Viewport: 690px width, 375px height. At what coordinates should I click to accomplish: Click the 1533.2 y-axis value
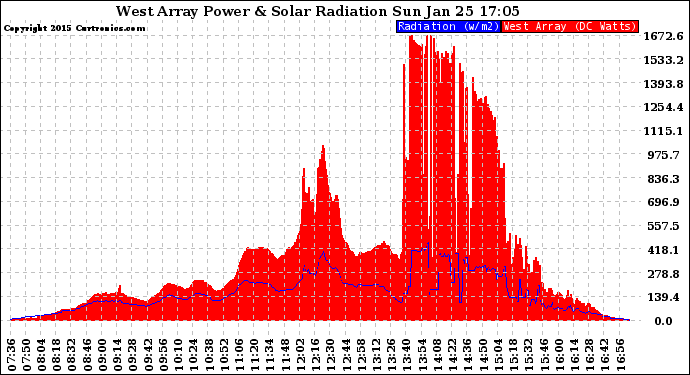[x=663, y=60]
